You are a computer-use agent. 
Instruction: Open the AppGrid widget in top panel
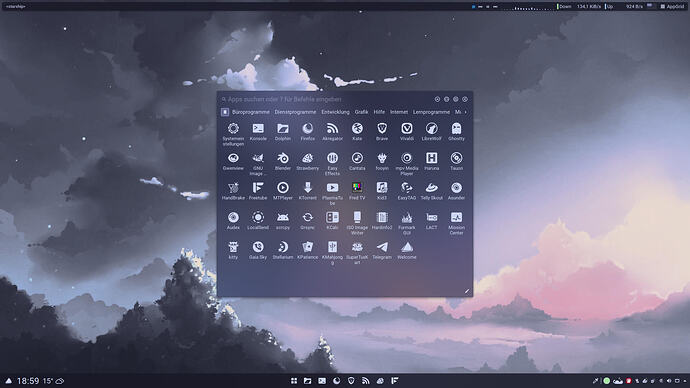point(672,7)
